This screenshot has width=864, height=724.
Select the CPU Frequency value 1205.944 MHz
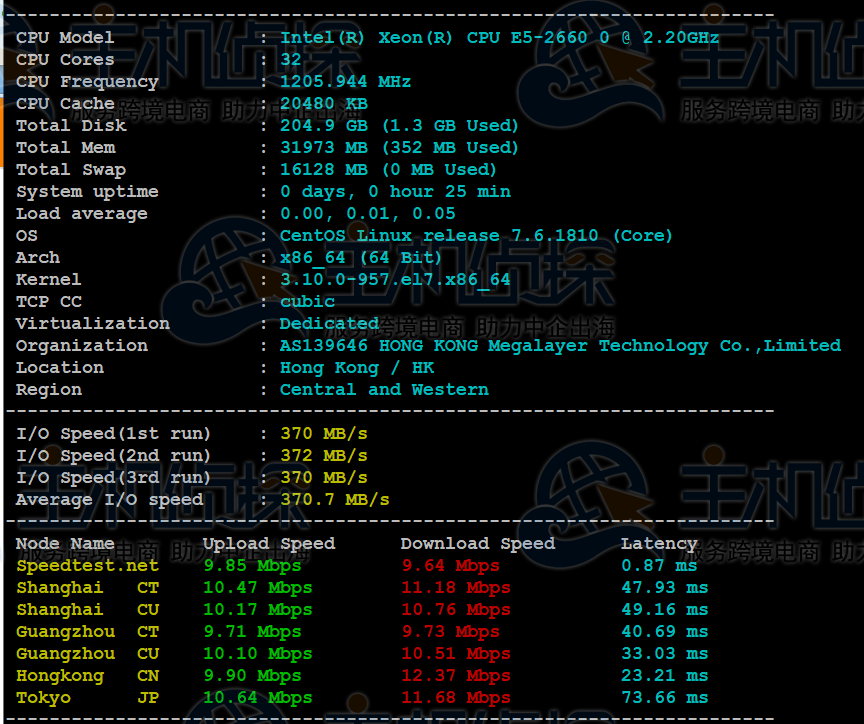pos(345,82)
